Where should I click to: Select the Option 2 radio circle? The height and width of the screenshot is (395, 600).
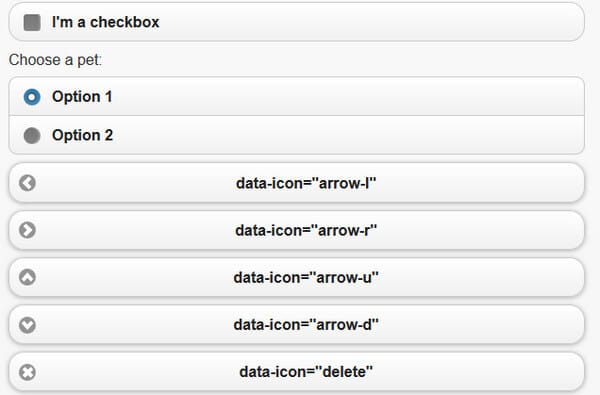pos(32,135)
